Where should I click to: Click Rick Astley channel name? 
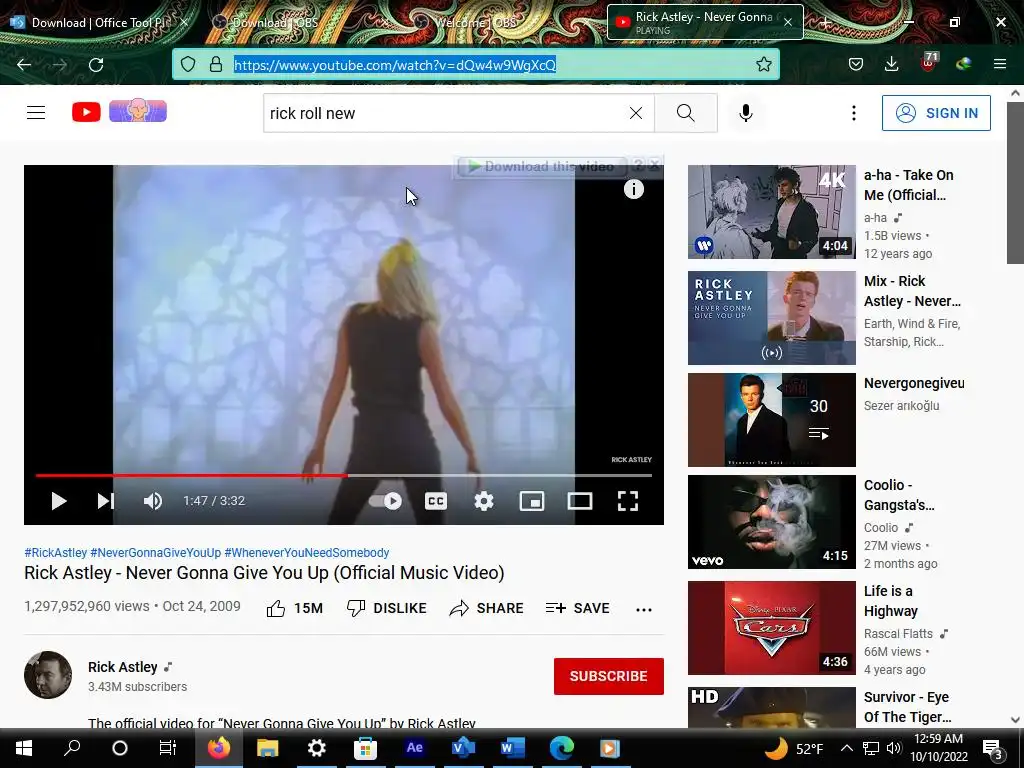(123, 667)
